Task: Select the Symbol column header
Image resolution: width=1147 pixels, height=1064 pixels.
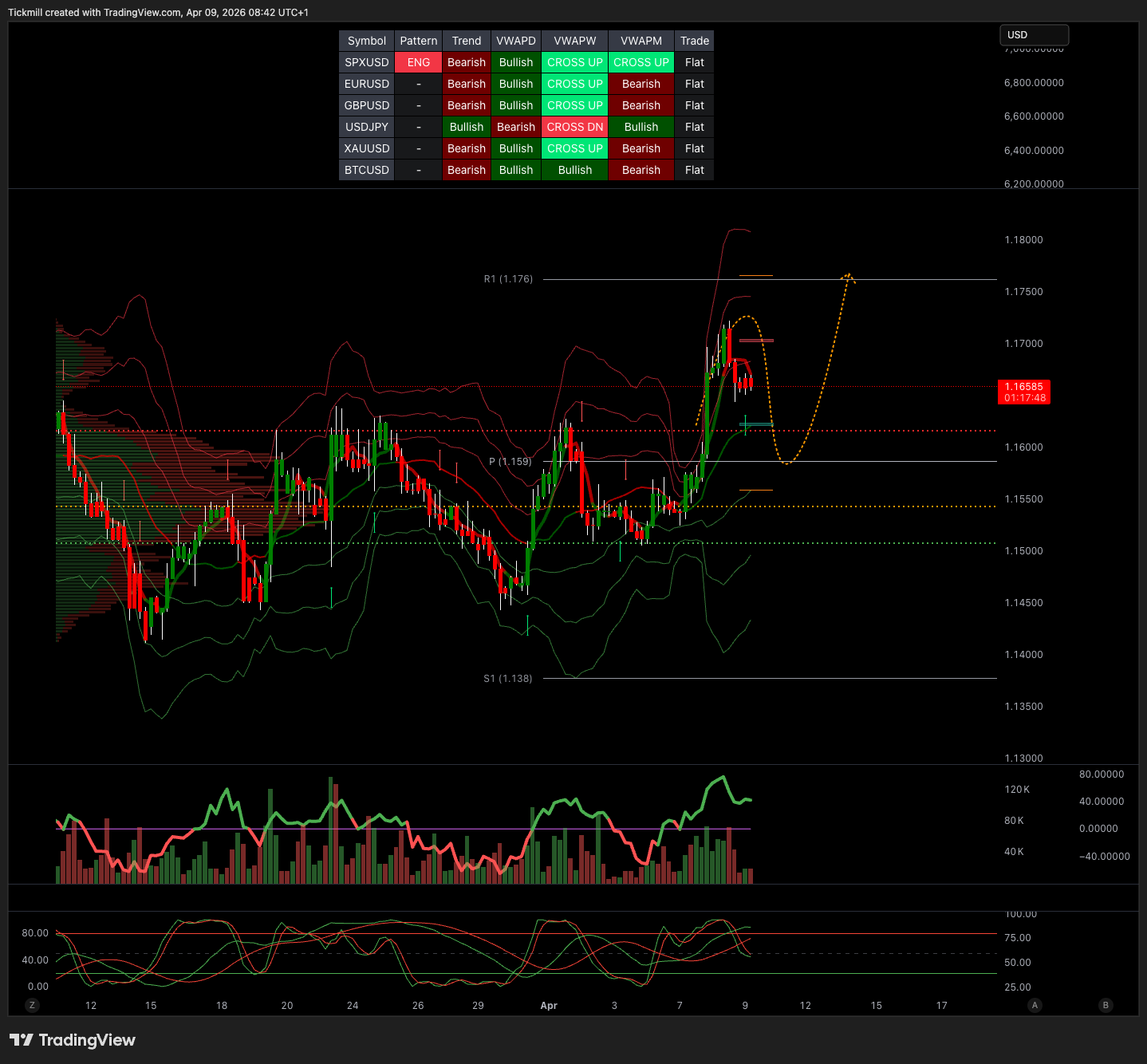Action: (x=366, y=41)
